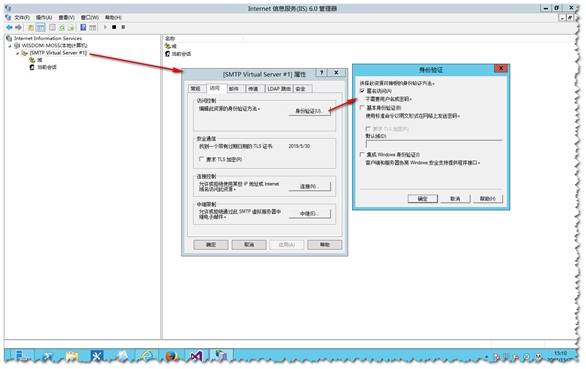Screen dimensions: 586x369
Task: Click 取消 in the SMTP properties dialog
Action: (x=249, y=245)
